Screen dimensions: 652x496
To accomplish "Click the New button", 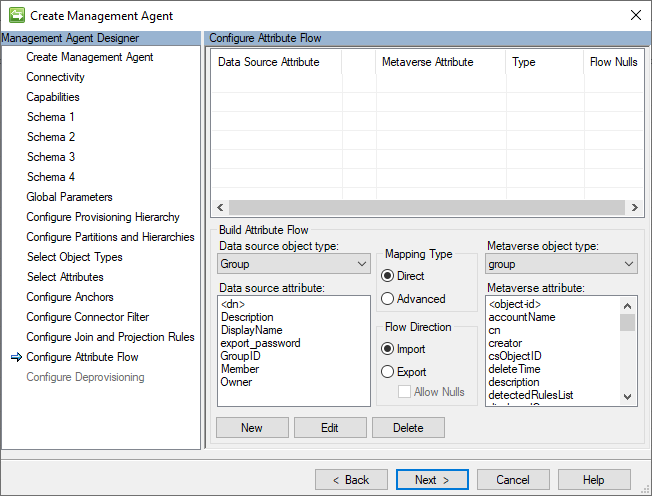I will click(252, 428).
